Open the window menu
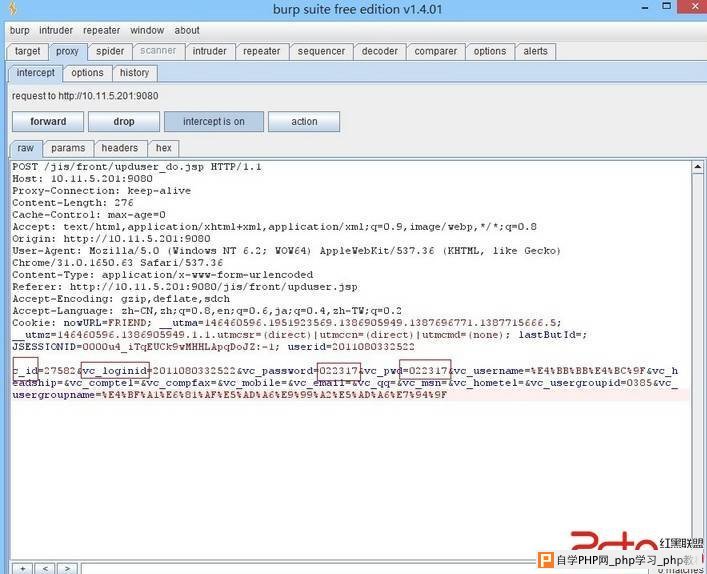707x574 pixels. click(147, 30)
